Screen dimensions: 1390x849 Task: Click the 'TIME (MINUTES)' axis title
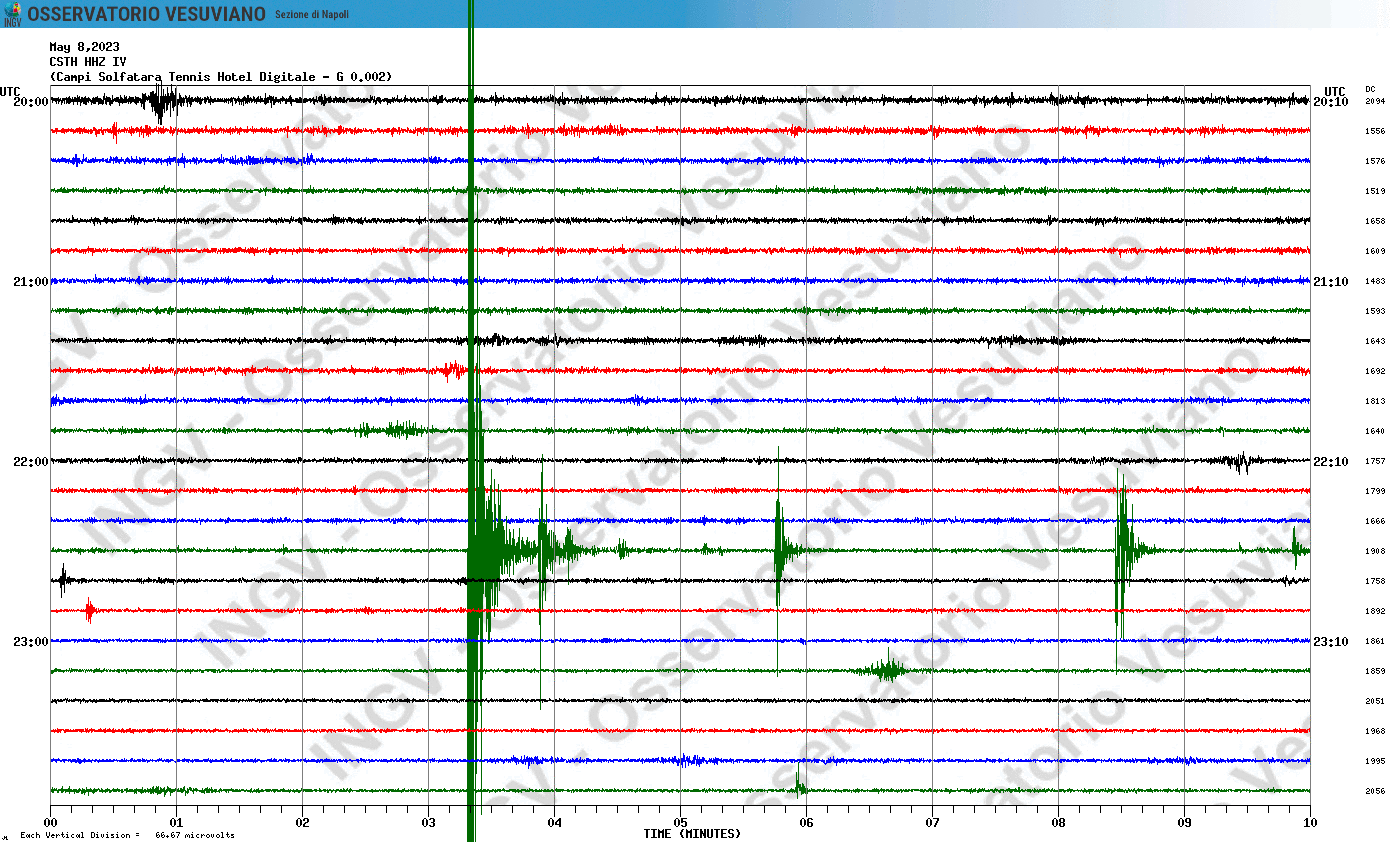click(692, 834)
